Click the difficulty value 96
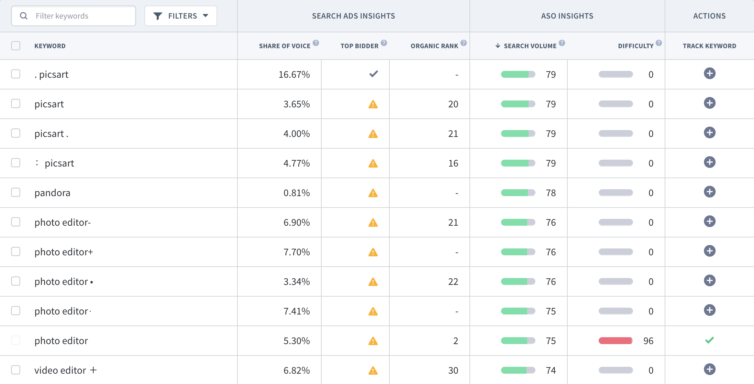The height and width of the screenshot is (384, 754). tap(648, 341)
